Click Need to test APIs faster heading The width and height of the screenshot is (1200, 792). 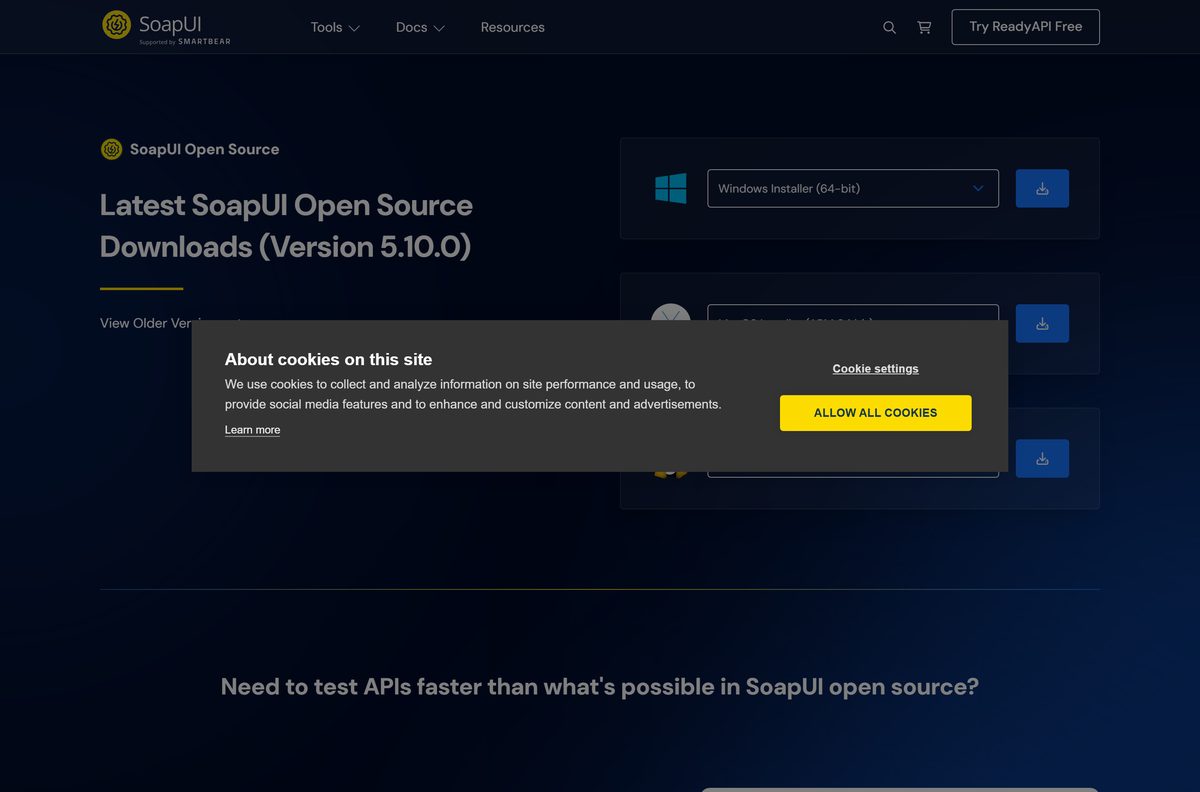click(x=600, y=687)
